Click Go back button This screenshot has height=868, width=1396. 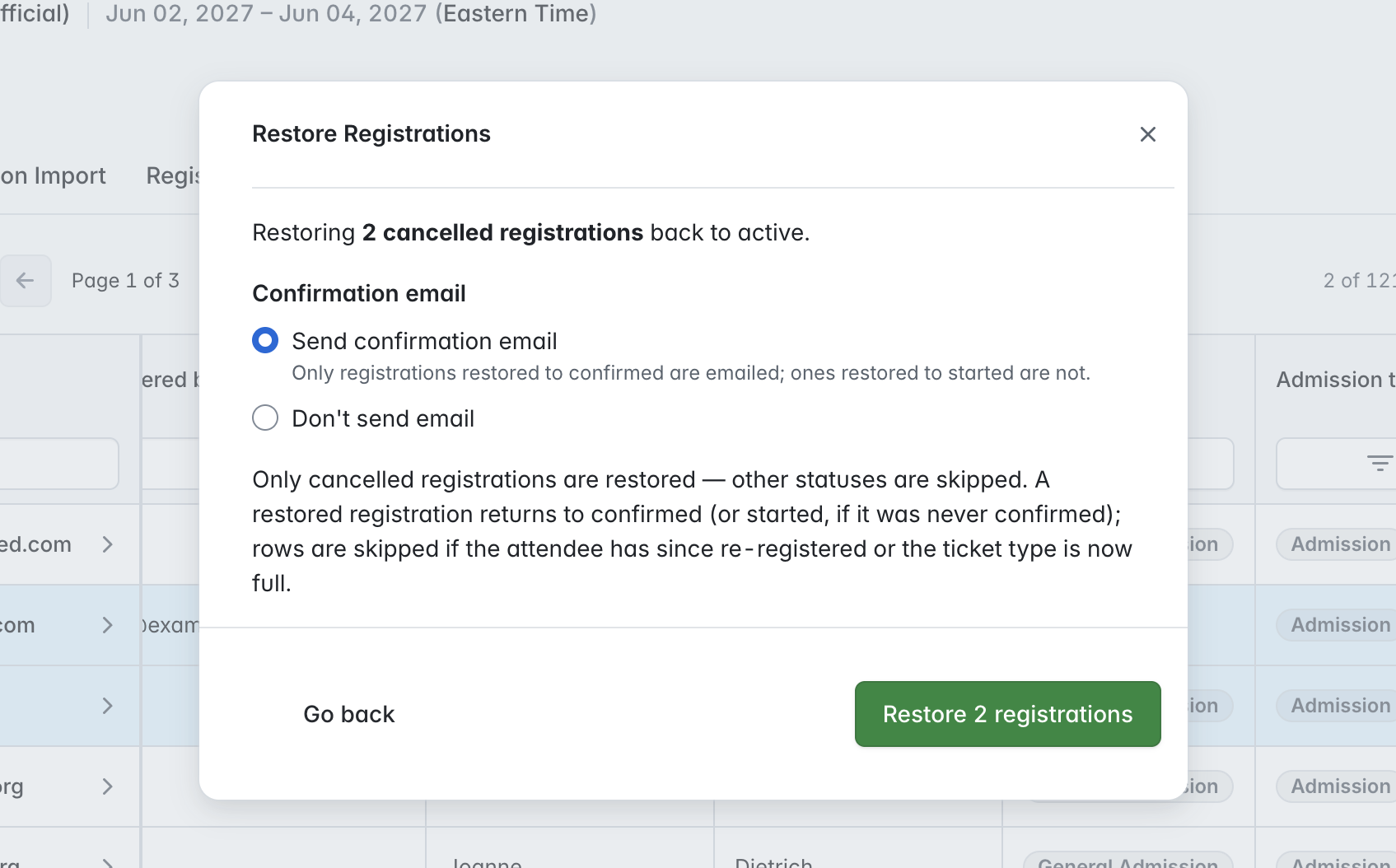(349, 714)
